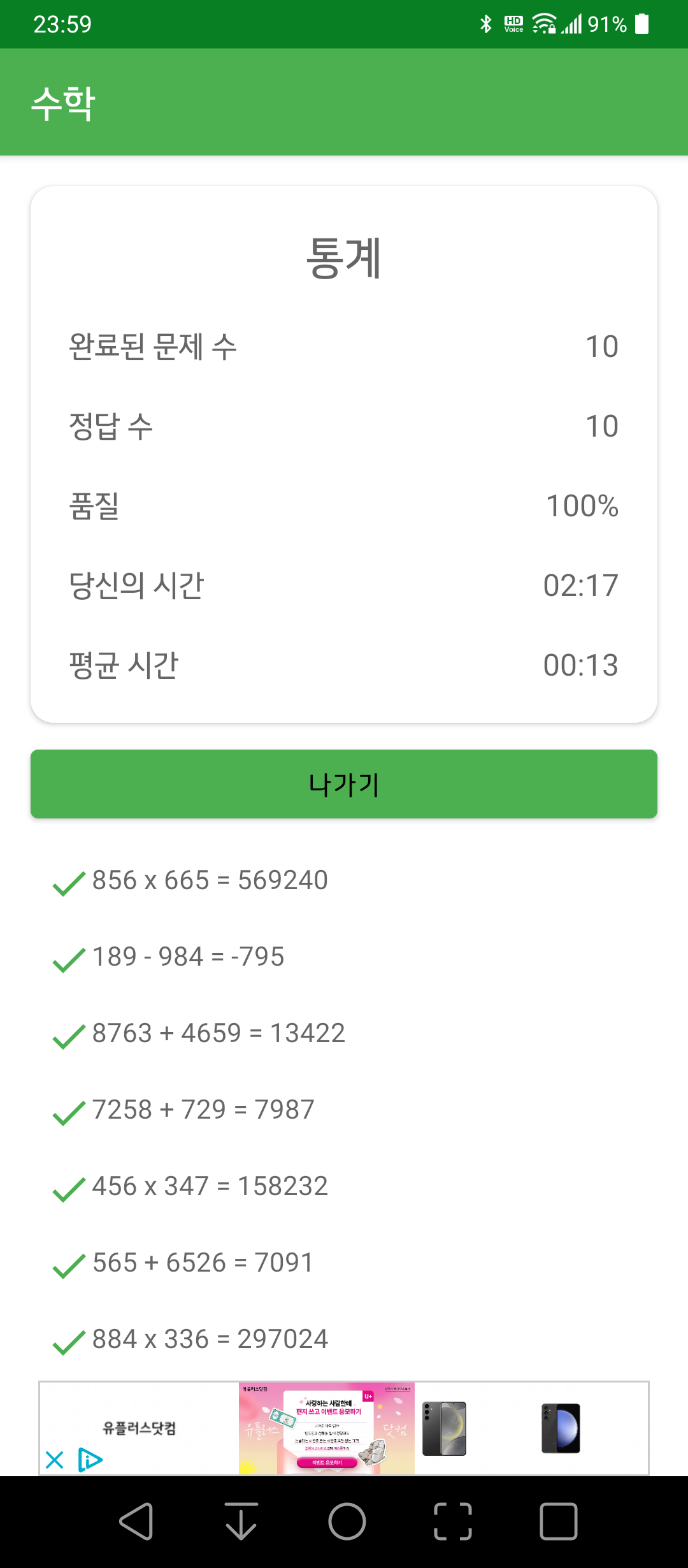
Task: Select the 456 x 347 = 158232 result
Action: (x=210, y=1186)
